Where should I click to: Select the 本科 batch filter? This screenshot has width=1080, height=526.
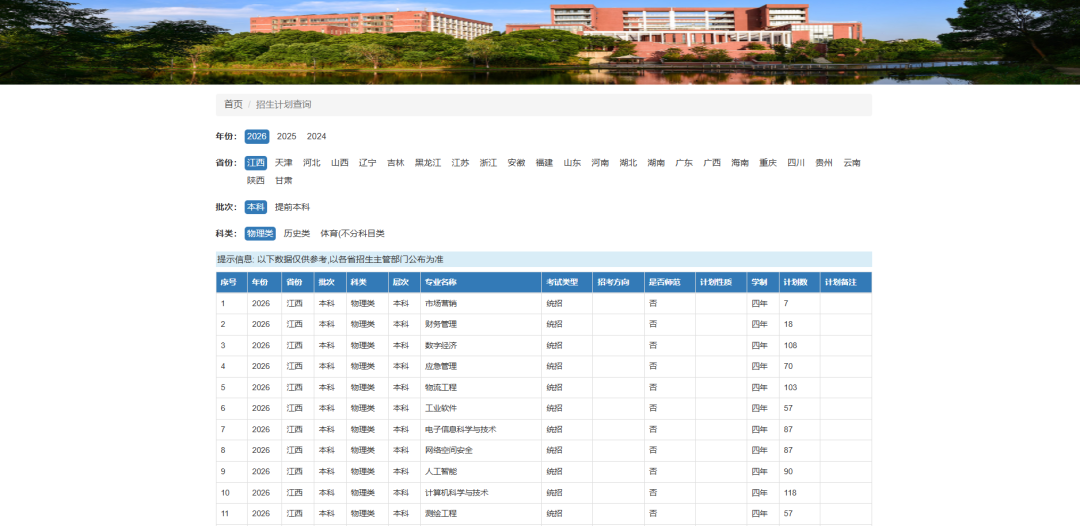pos(256,207)
